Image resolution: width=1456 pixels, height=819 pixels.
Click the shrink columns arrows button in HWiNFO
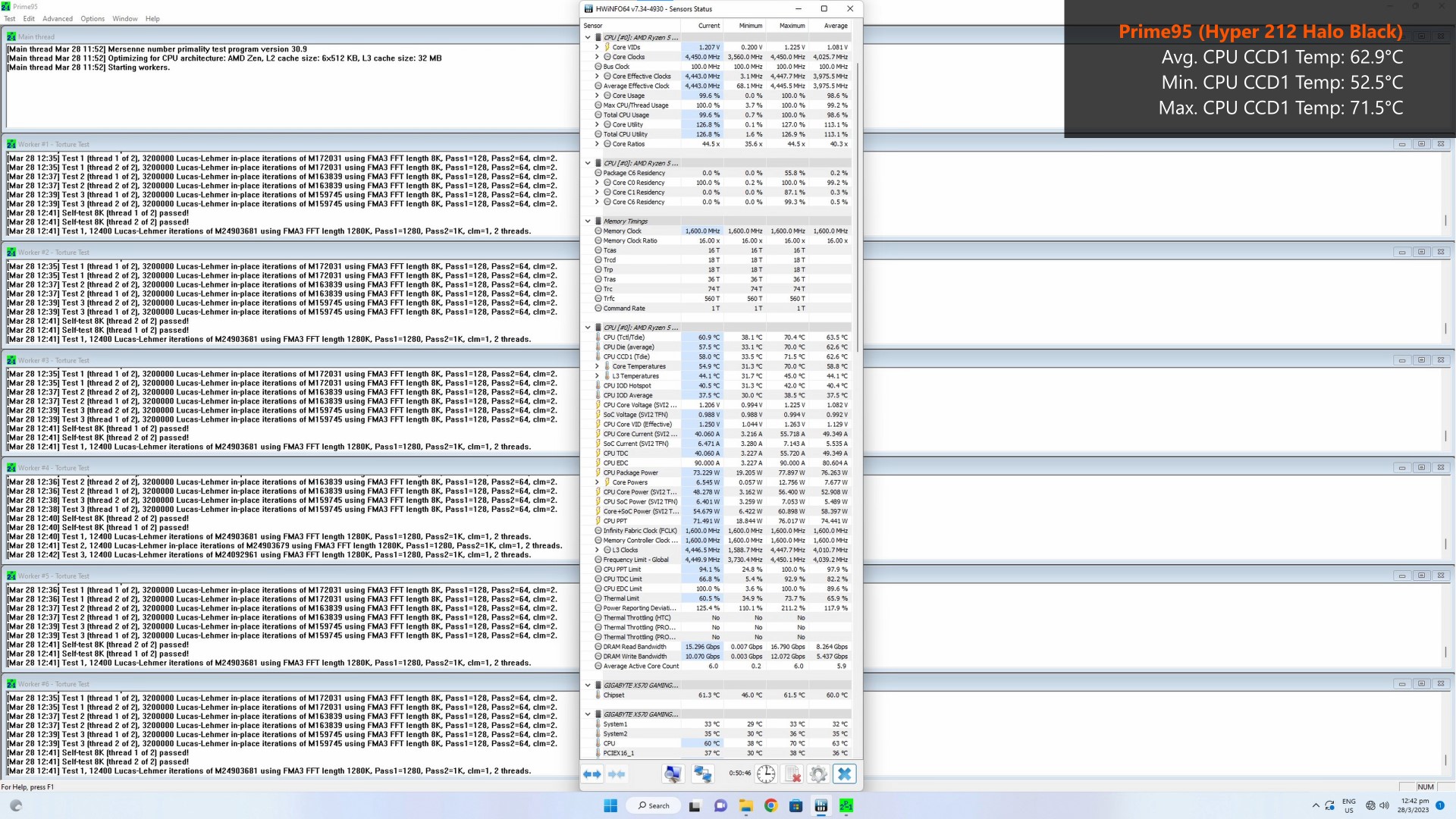pos(617,773)
